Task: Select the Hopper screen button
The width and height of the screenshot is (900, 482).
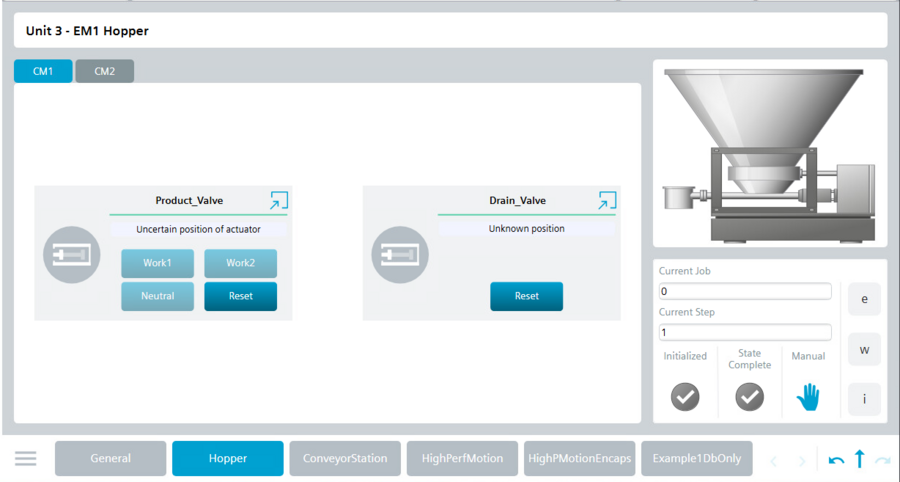Action: [x=228, y=458]
